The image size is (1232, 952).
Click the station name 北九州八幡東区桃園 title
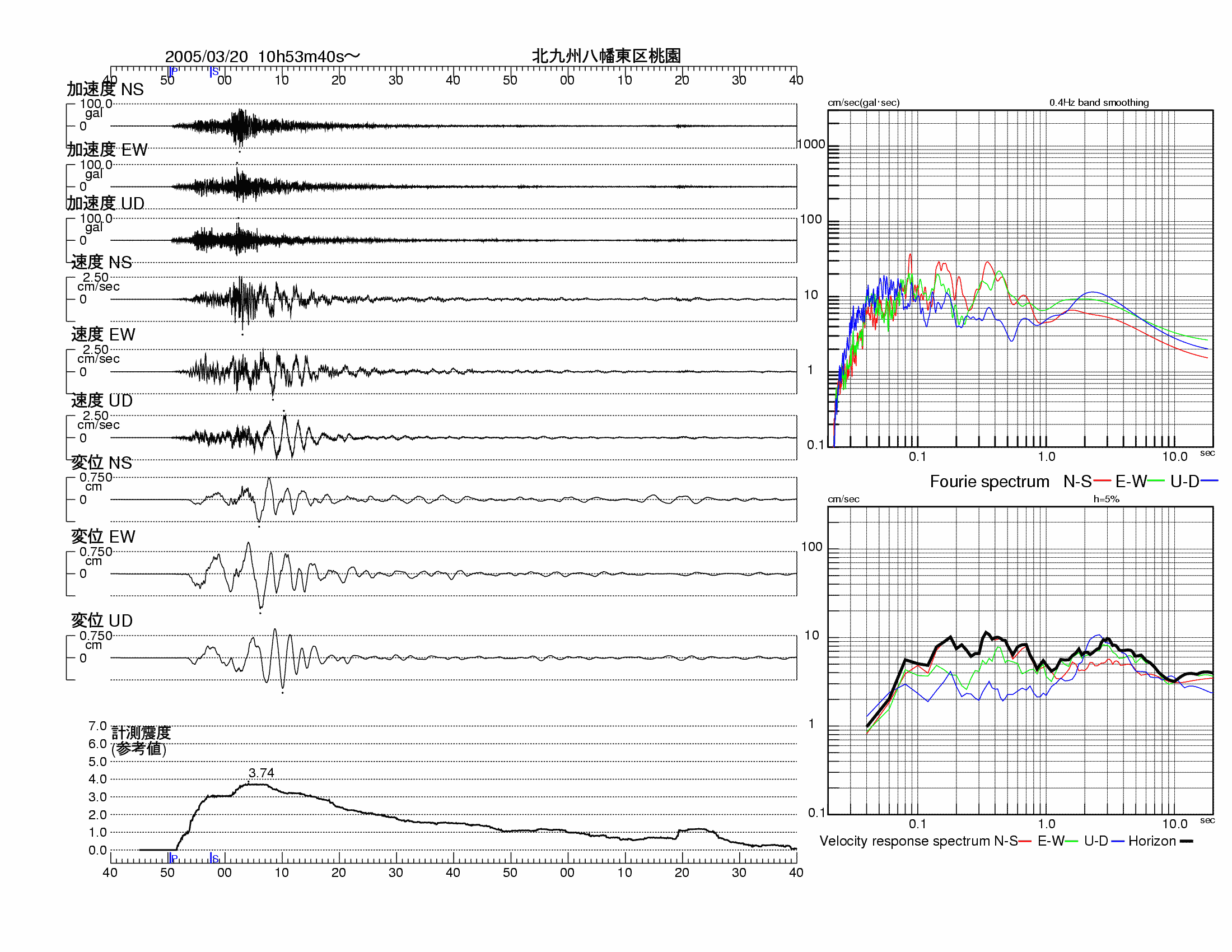606,56
